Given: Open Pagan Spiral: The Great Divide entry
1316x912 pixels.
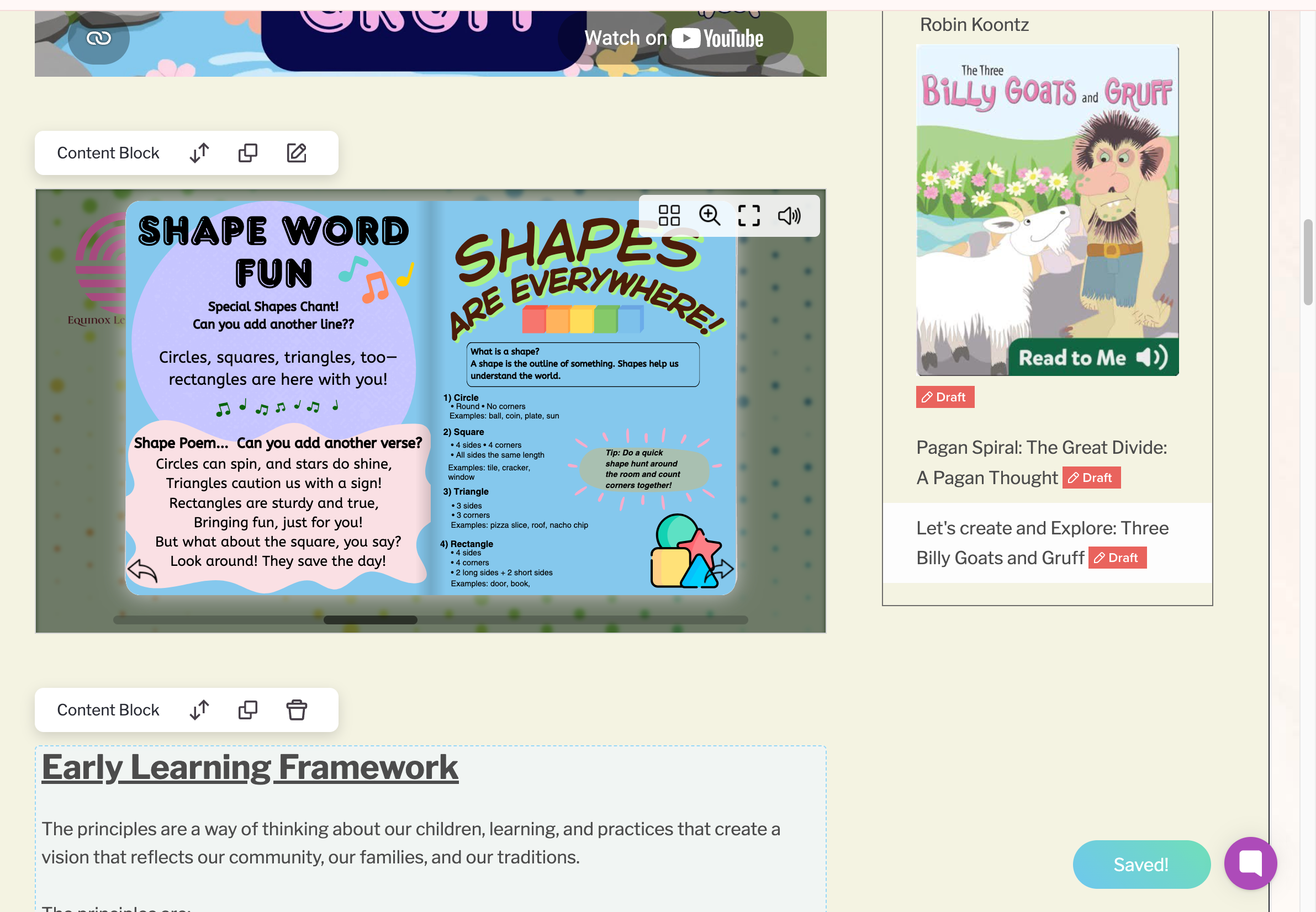Looking at the screenshot, I should point(1041,462).
